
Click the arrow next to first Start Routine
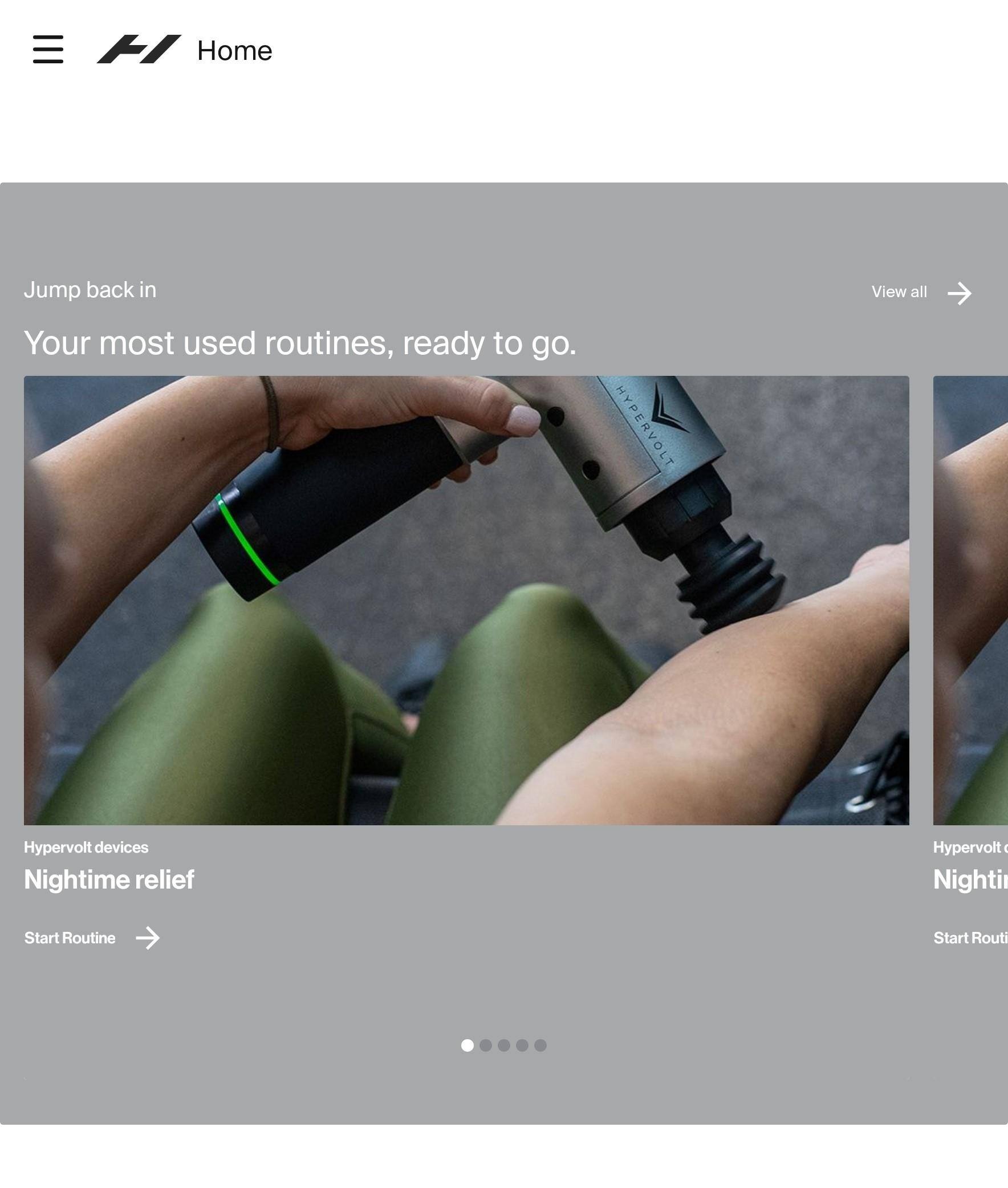(x=148, y=938)
